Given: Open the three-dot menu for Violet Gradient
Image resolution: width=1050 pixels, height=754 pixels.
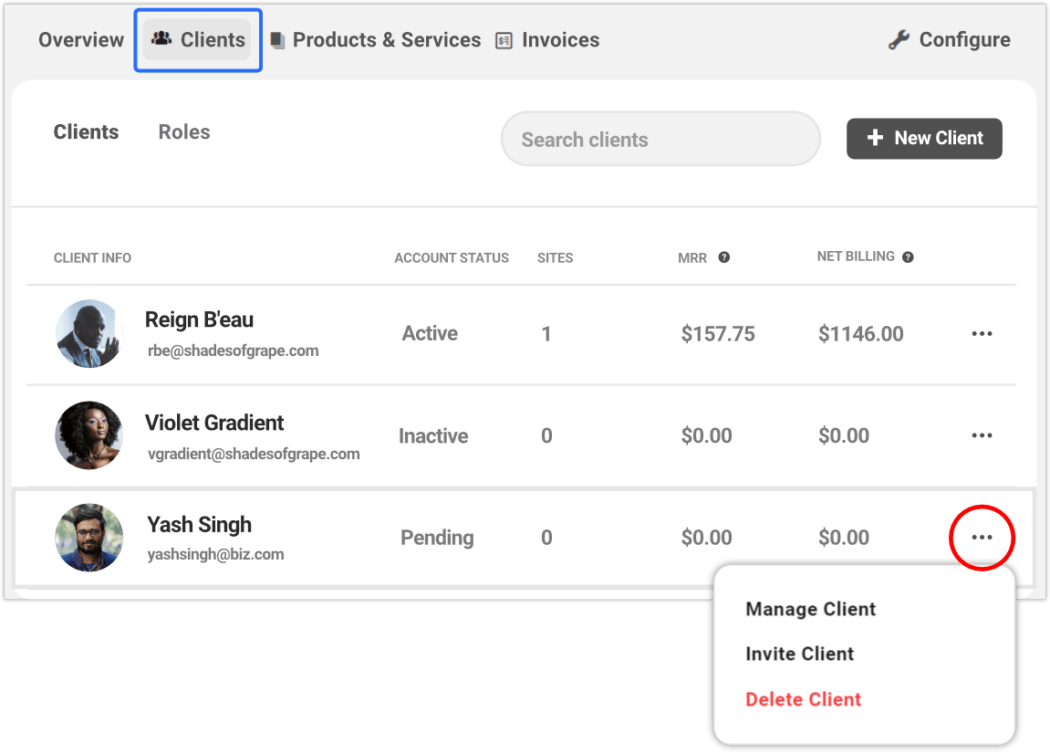Looking at the screenshot, I should point(982,435).
